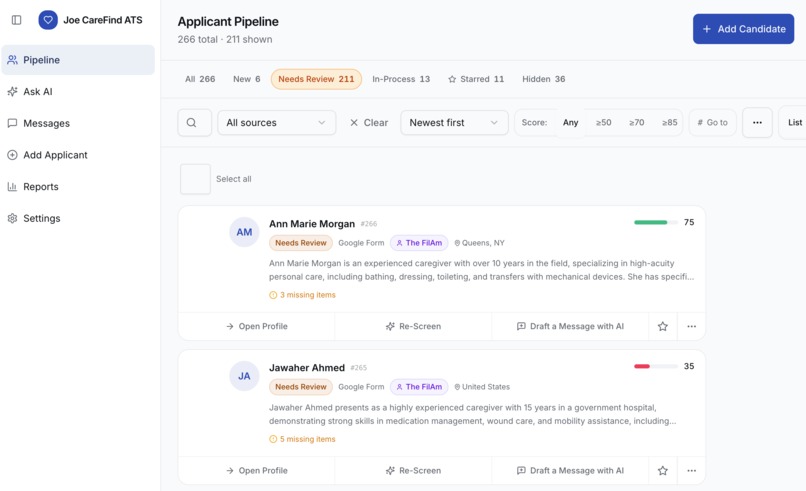Collapse the sidebar using the panel icon
Viewport: 806px width, 491px height.
click(x=16, y=20)
